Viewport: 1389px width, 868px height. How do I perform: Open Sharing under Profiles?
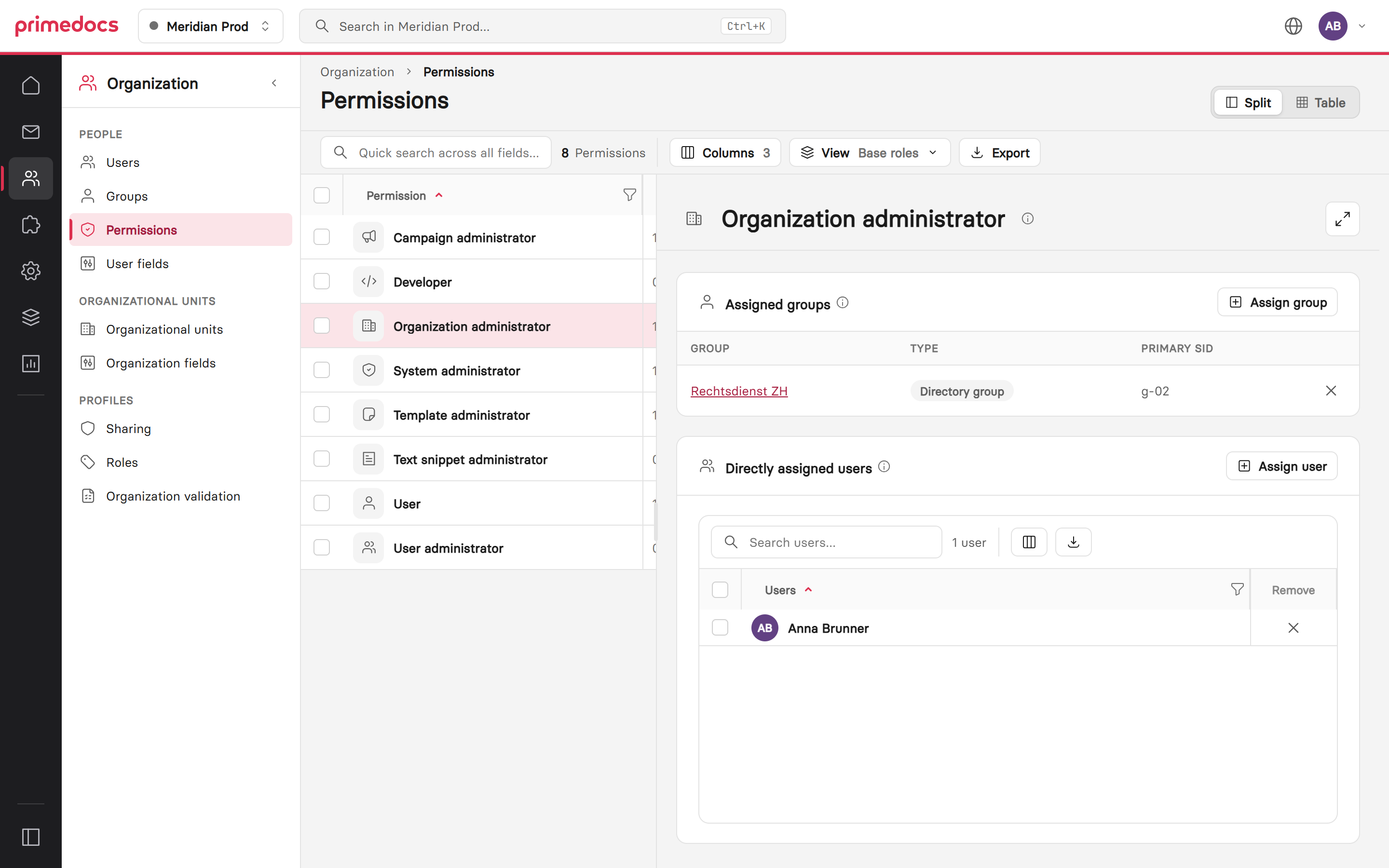[x=181, y=429]
